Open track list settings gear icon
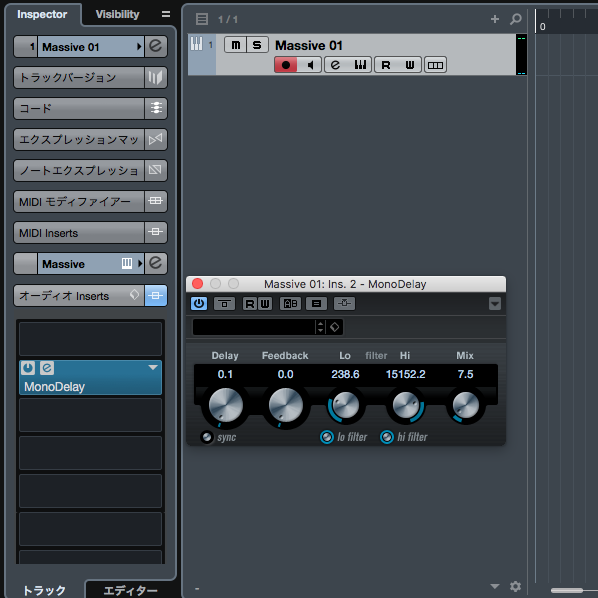The height and width of the screenshot is (598, 598). pos(515,586)
